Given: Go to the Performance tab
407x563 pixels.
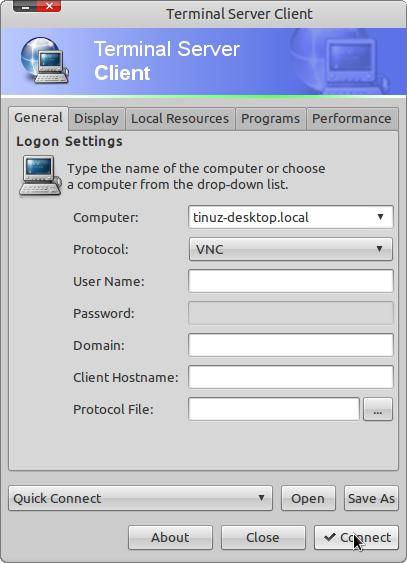Looking at the screenshot, I should (352, 118).
